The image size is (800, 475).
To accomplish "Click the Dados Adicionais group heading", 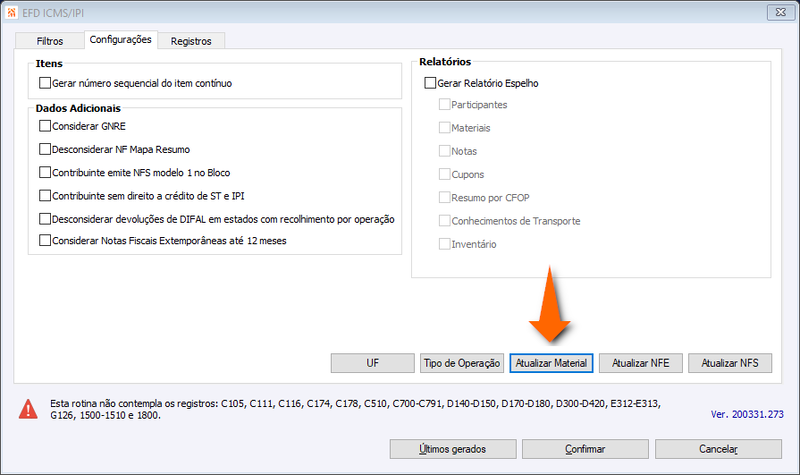I will click(78, 108).
